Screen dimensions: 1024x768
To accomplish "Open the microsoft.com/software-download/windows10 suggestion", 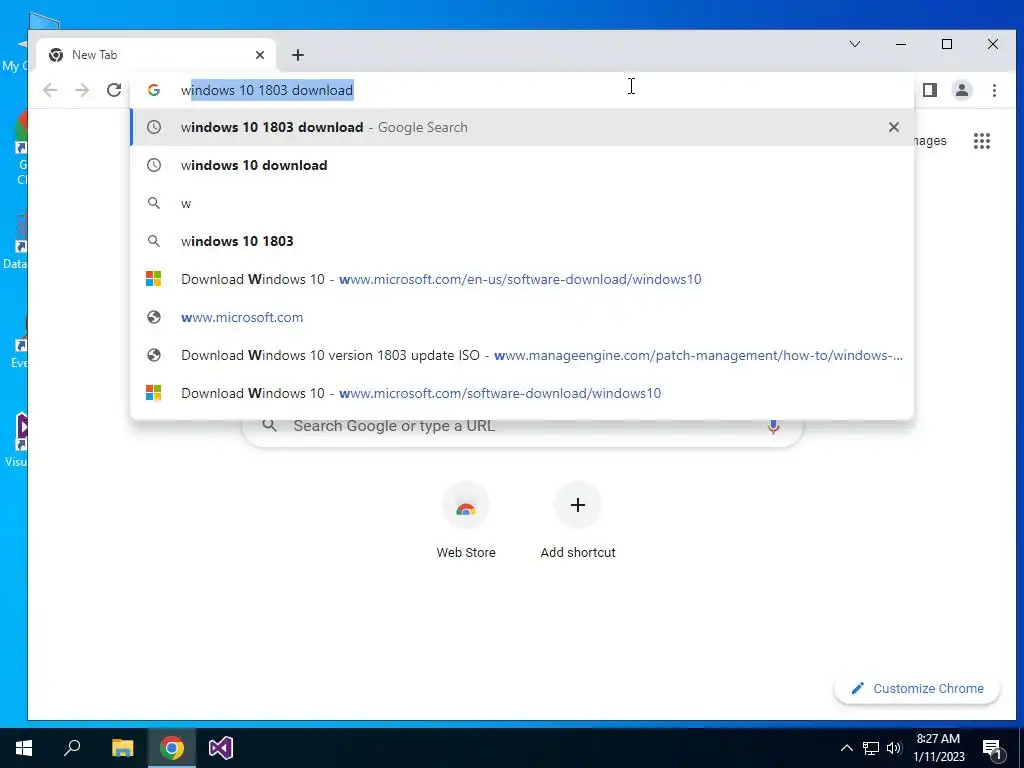I will 522,392.
